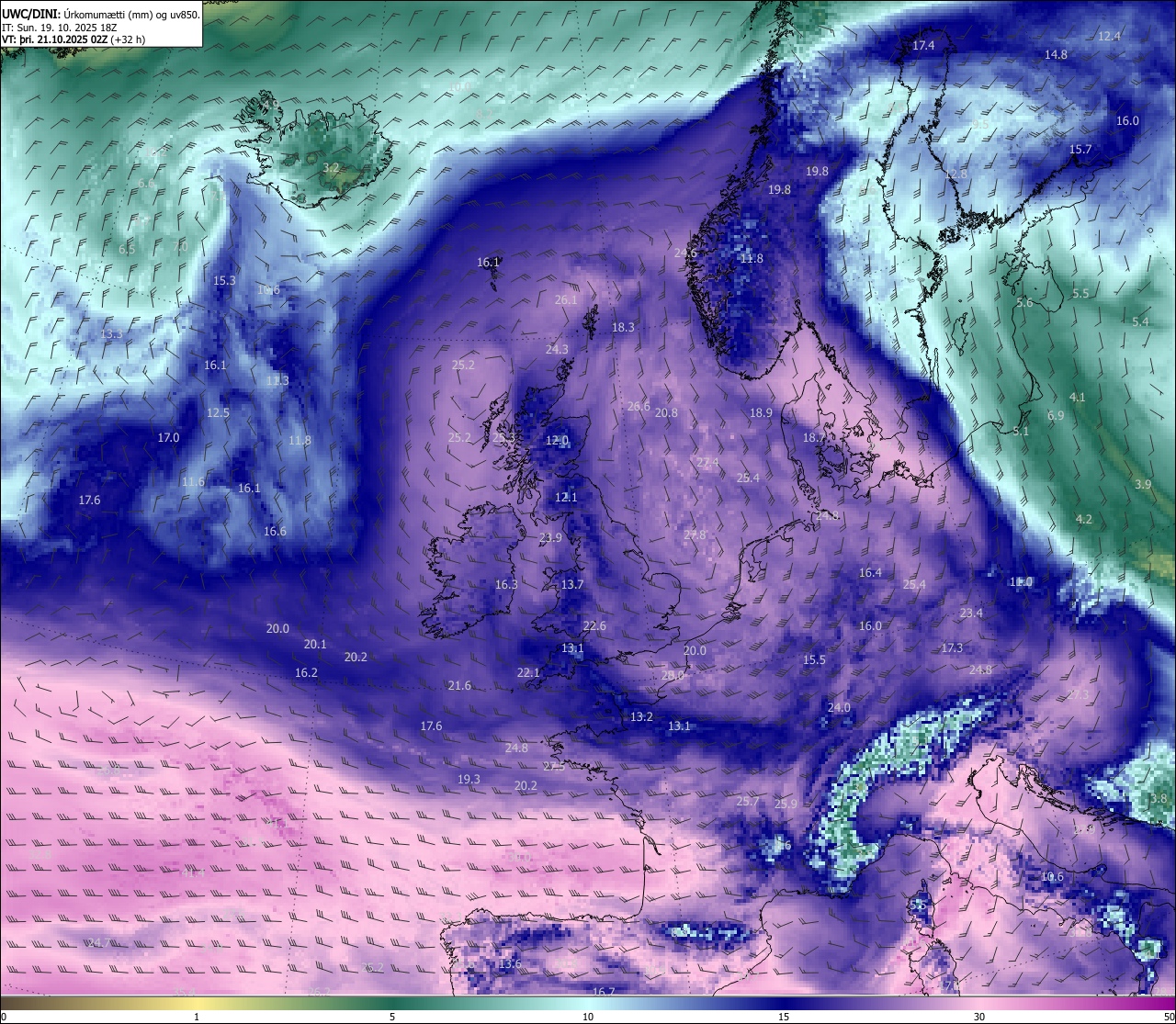Click the 18.9 value label

click(761, 413)
